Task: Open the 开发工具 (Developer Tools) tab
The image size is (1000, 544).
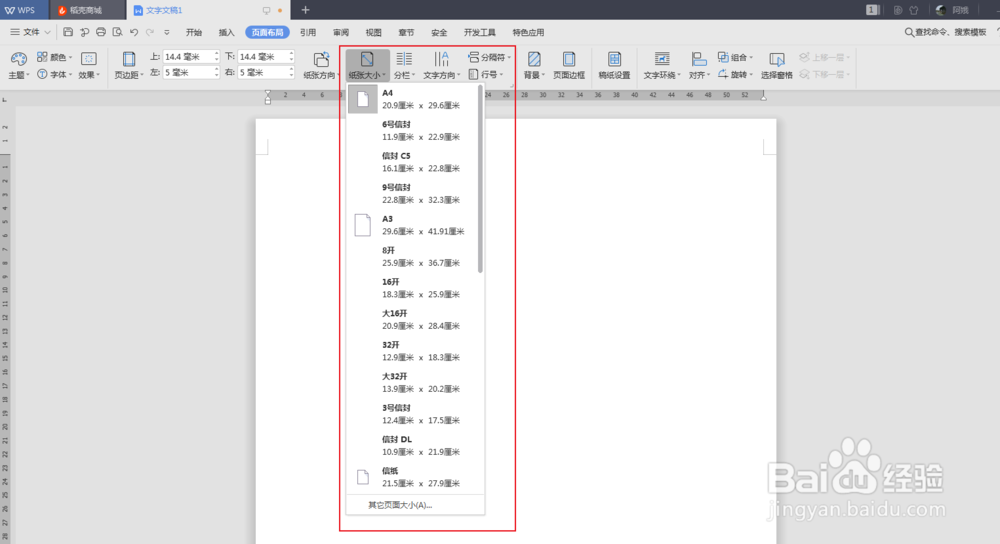Action: (x=480, y=32)
